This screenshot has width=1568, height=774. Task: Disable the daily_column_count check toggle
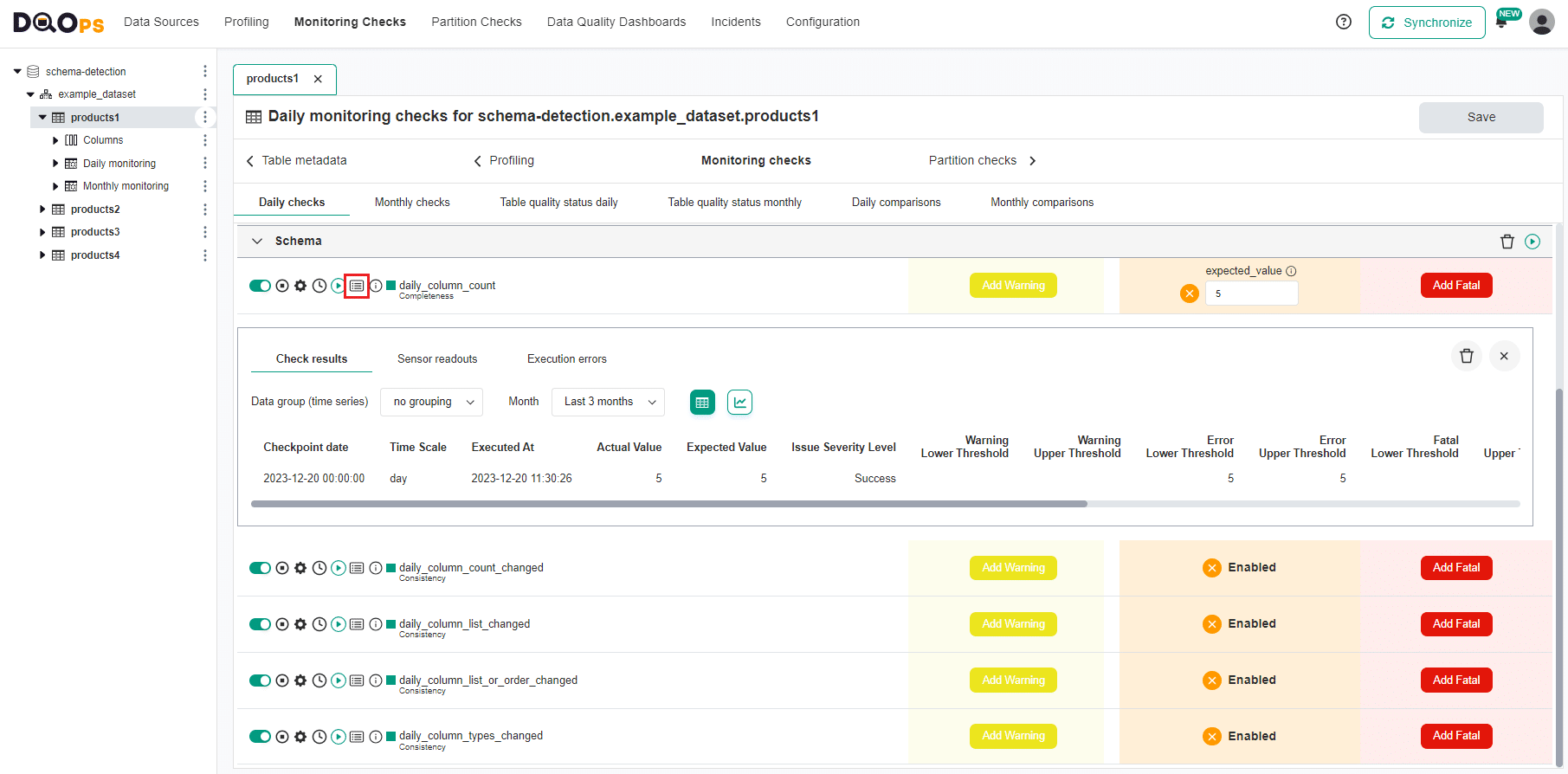260,286
